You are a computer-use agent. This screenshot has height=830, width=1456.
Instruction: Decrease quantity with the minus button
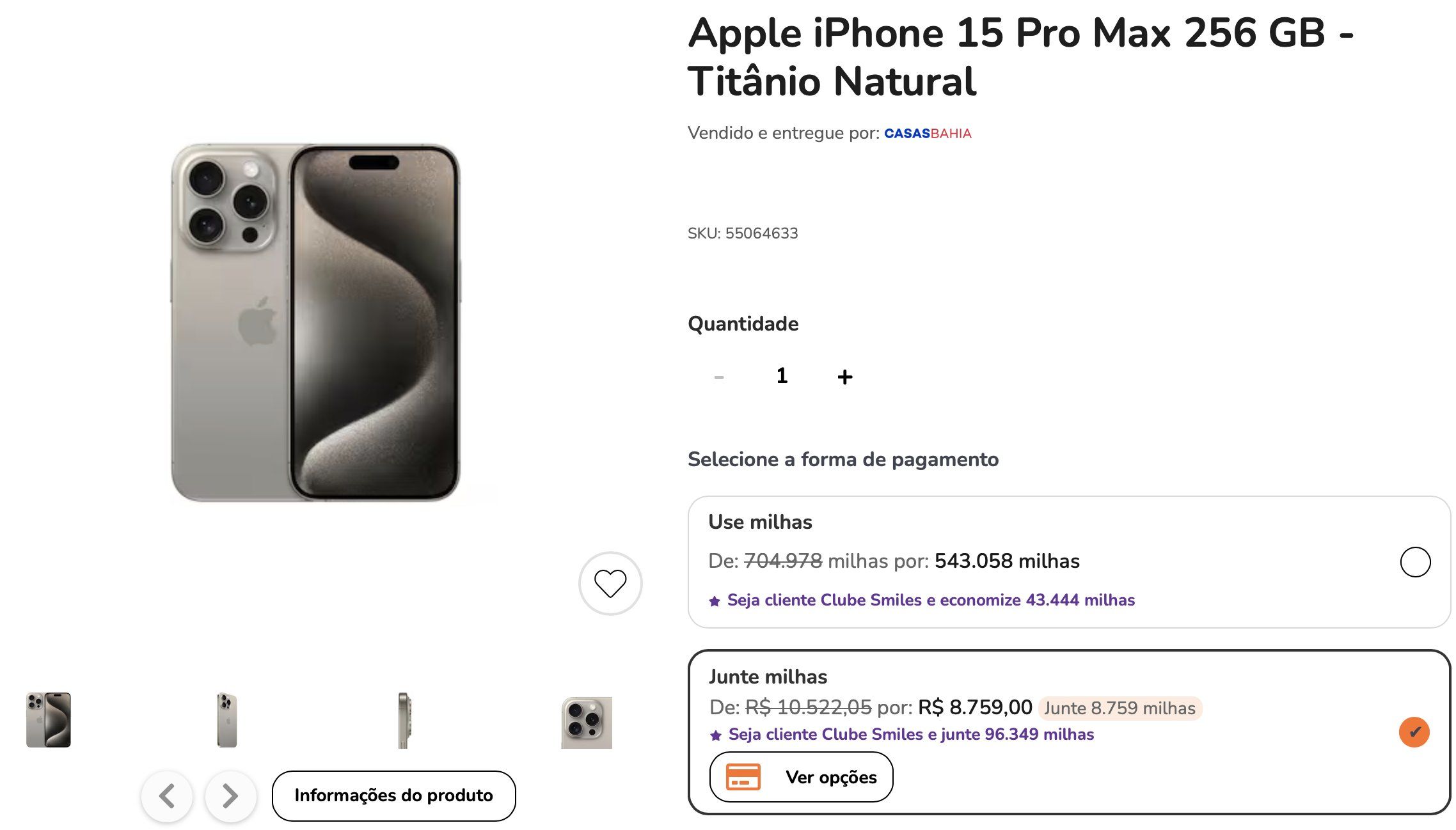719,377
